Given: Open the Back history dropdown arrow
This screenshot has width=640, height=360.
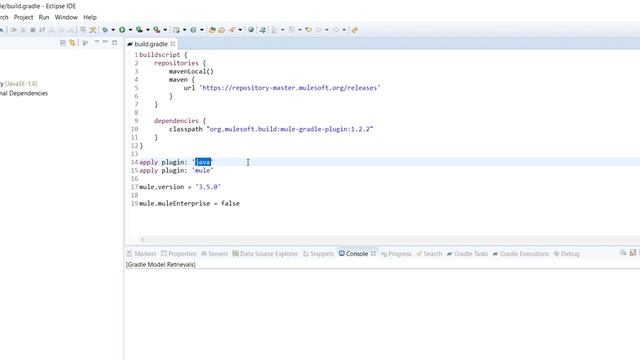Looking at the screenshot, I should 327,30.
